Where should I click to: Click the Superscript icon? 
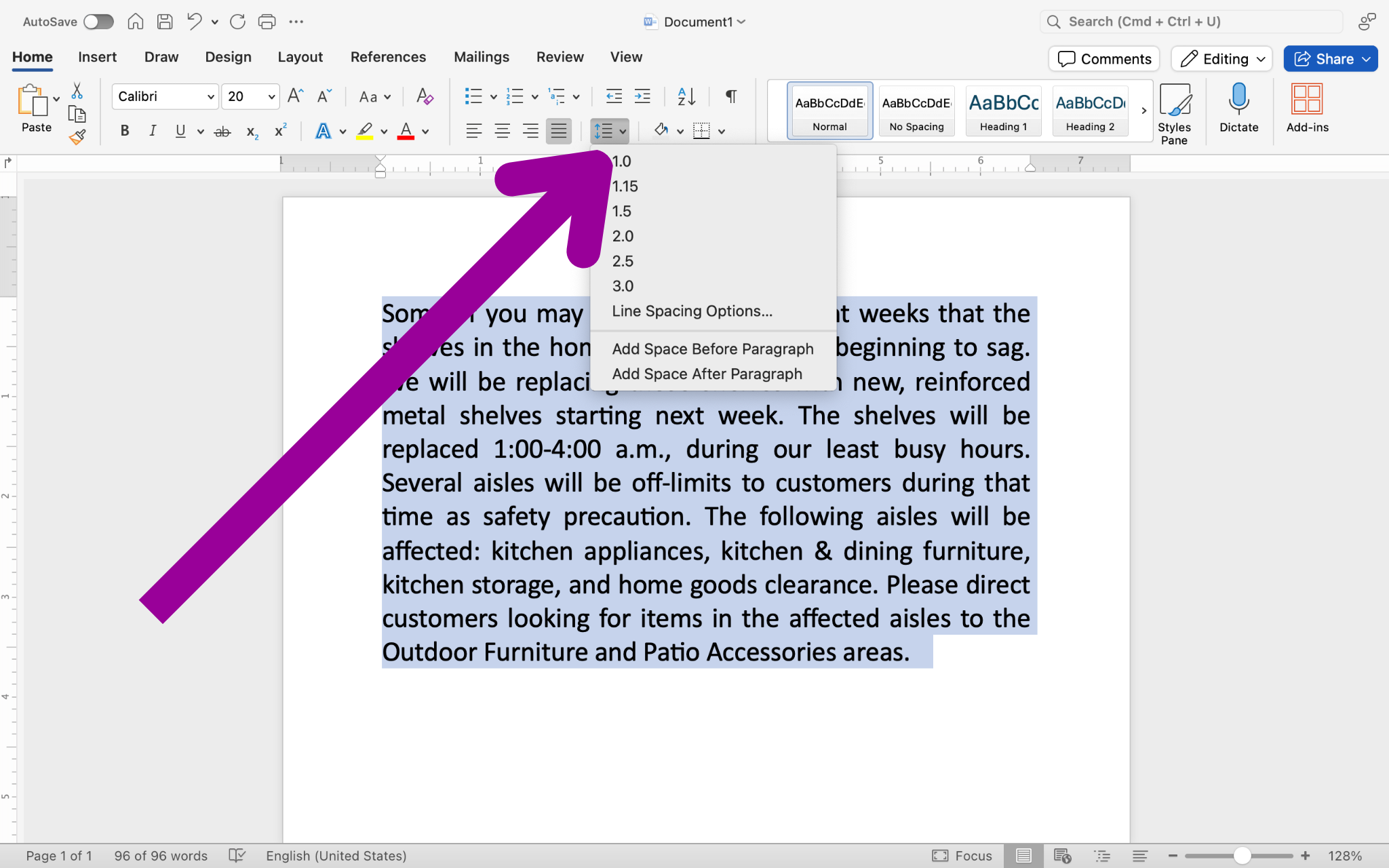(x=280, y=130)
